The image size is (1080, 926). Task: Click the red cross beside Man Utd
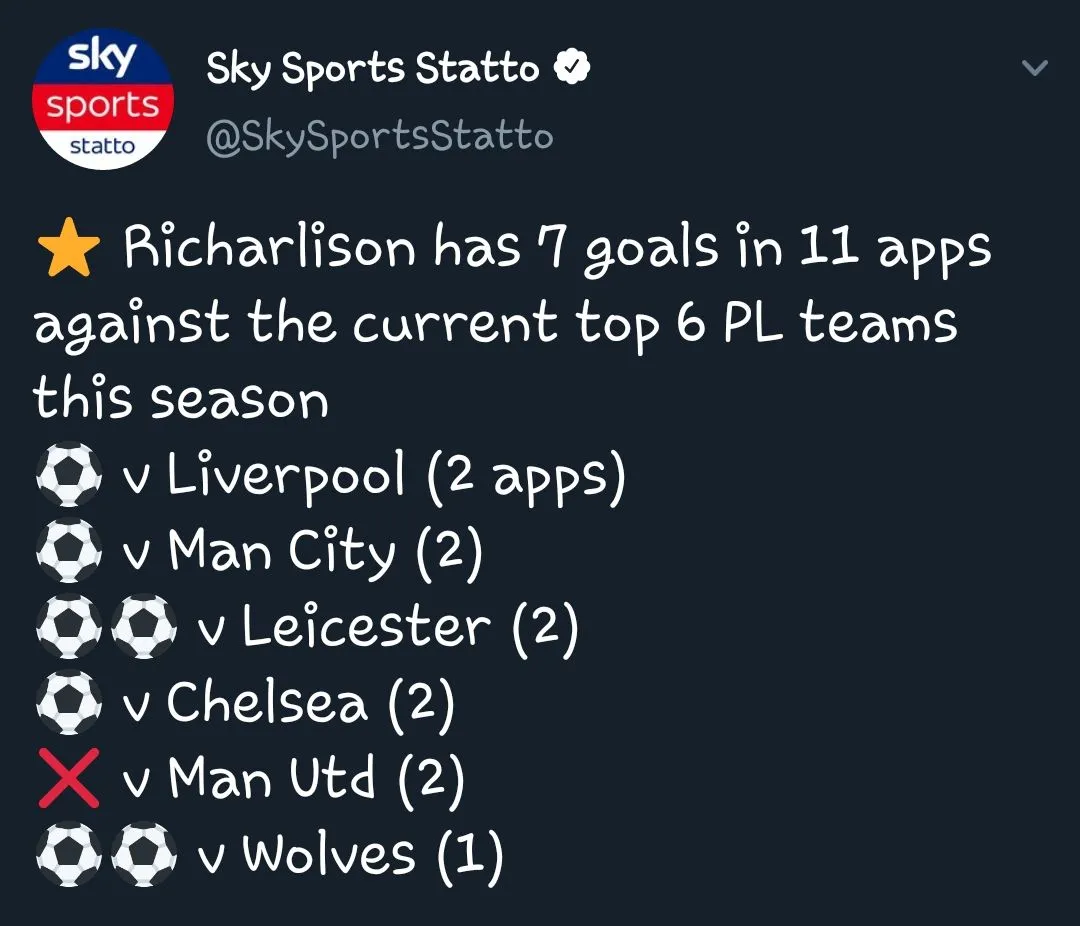click(68, 779)
